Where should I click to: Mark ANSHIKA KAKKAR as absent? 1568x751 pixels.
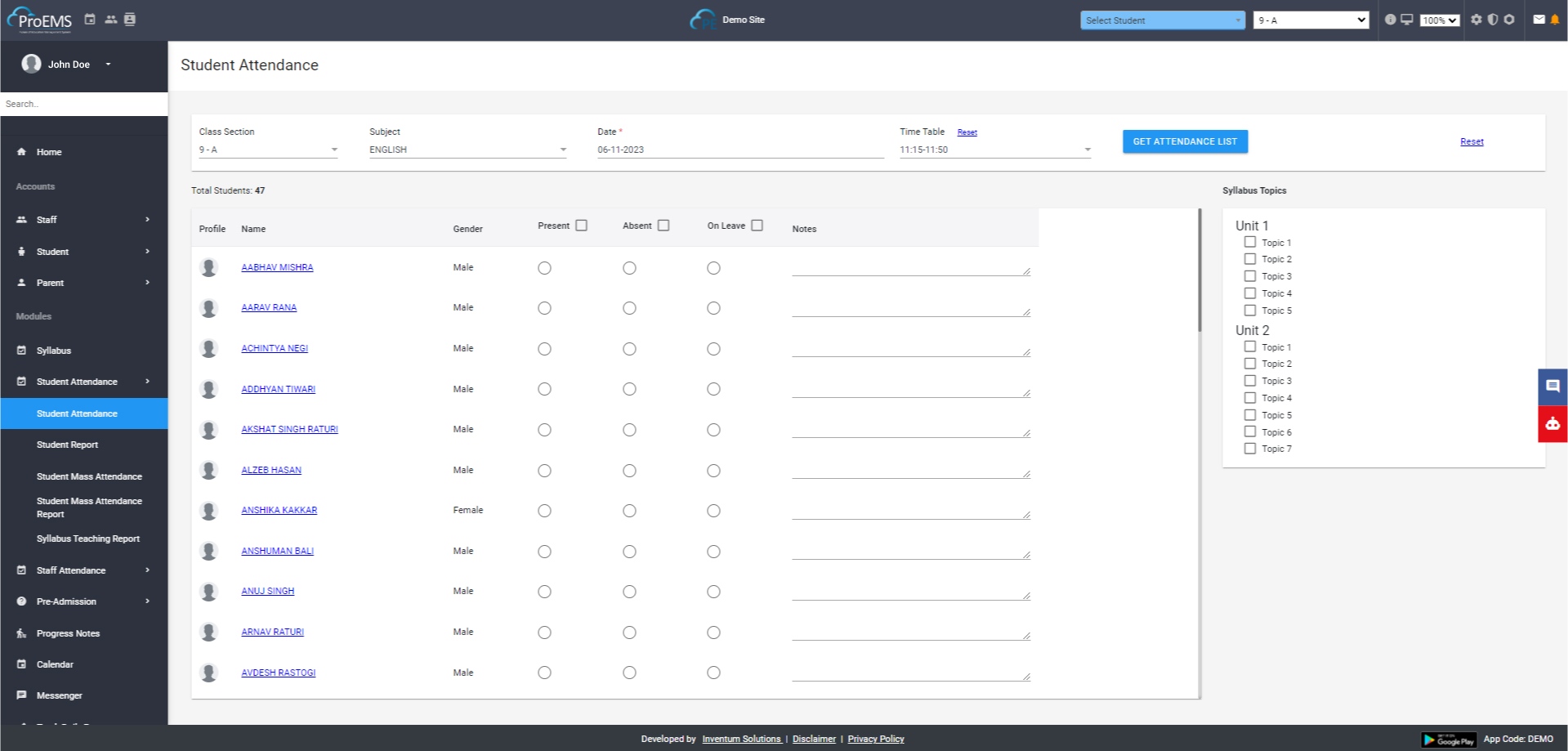(x=629, y=511)
